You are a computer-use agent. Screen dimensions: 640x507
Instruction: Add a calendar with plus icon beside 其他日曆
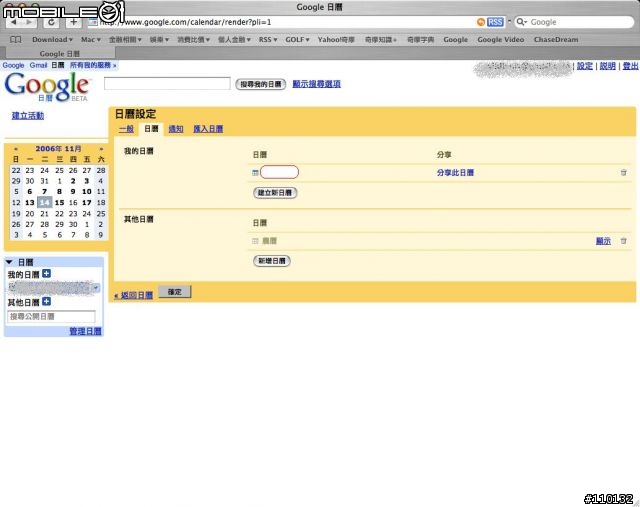(x=47, y=302)
